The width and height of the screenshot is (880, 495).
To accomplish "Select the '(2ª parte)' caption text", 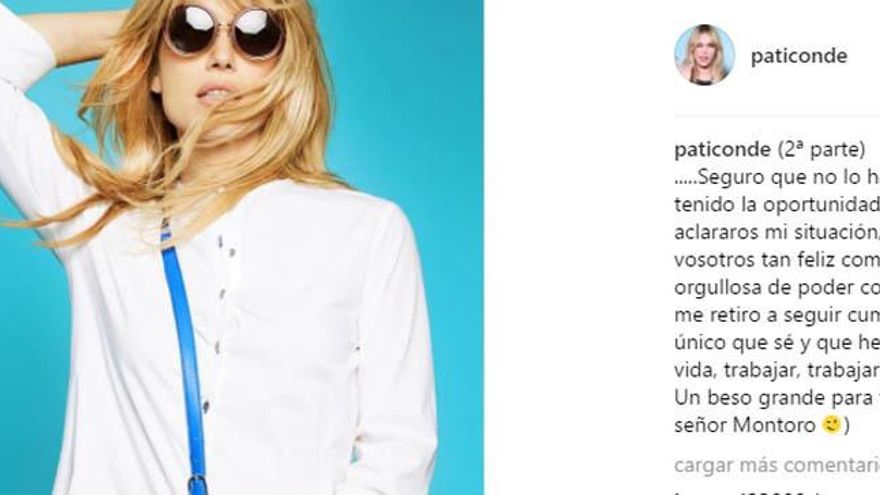I will coord(821,150).
